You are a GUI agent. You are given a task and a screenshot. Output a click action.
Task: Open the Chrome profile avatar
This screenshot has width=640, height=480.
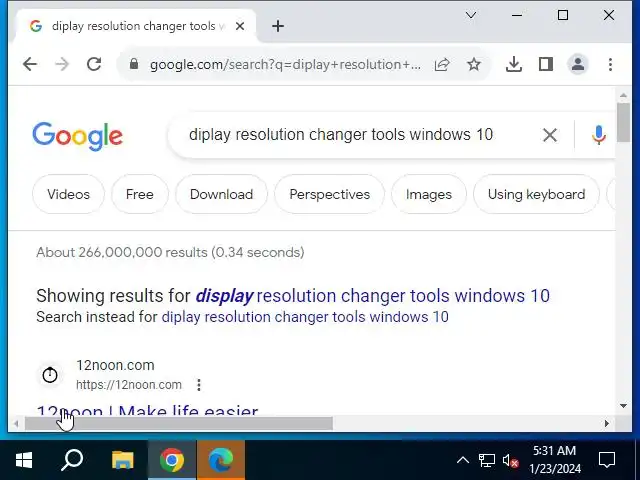click(578, 64)
